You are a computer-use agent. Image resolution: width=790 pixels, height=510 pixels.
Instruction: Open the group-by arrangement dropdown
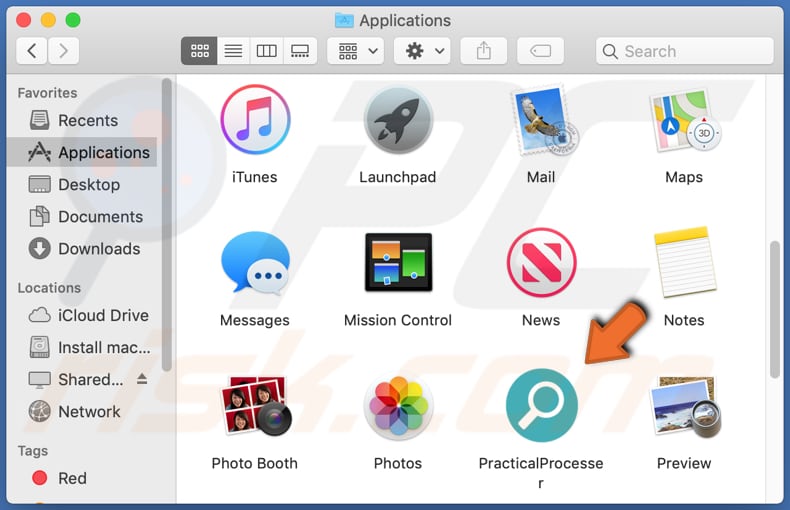(356, 51)
